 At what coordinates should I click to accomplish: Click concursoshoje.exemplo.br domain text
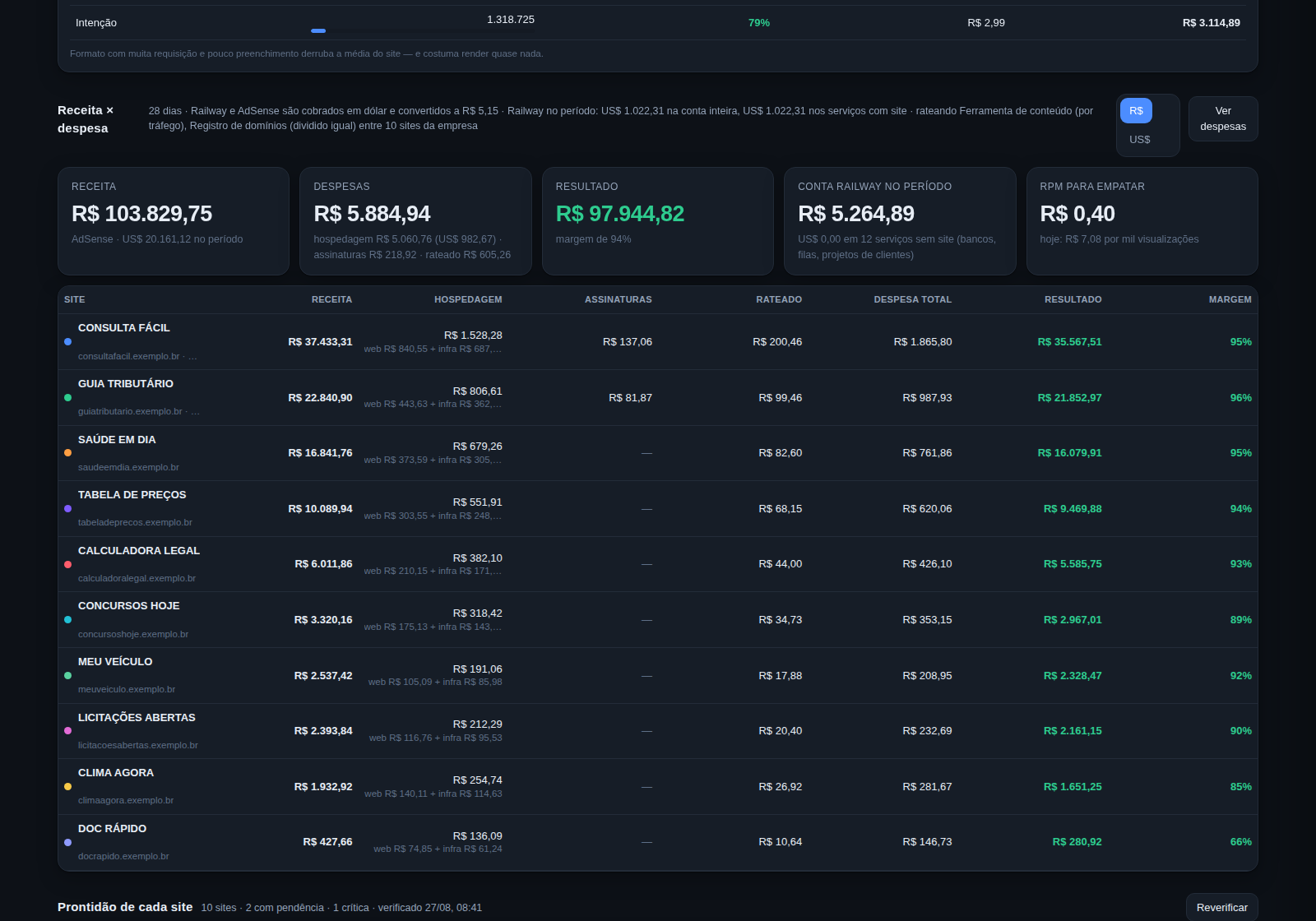[x=133, y=634]
